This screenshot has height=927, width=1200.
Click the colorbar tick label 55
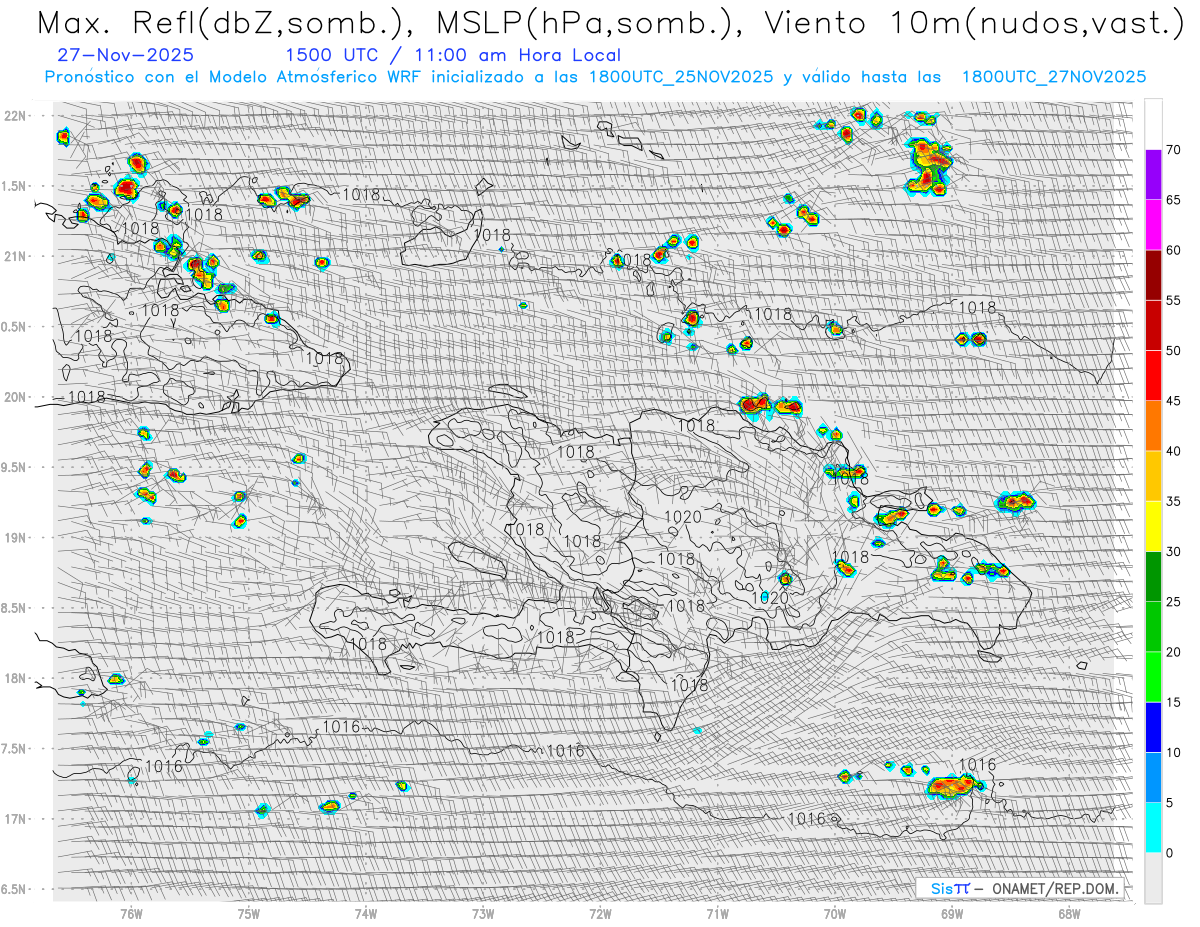point(1174,301)
